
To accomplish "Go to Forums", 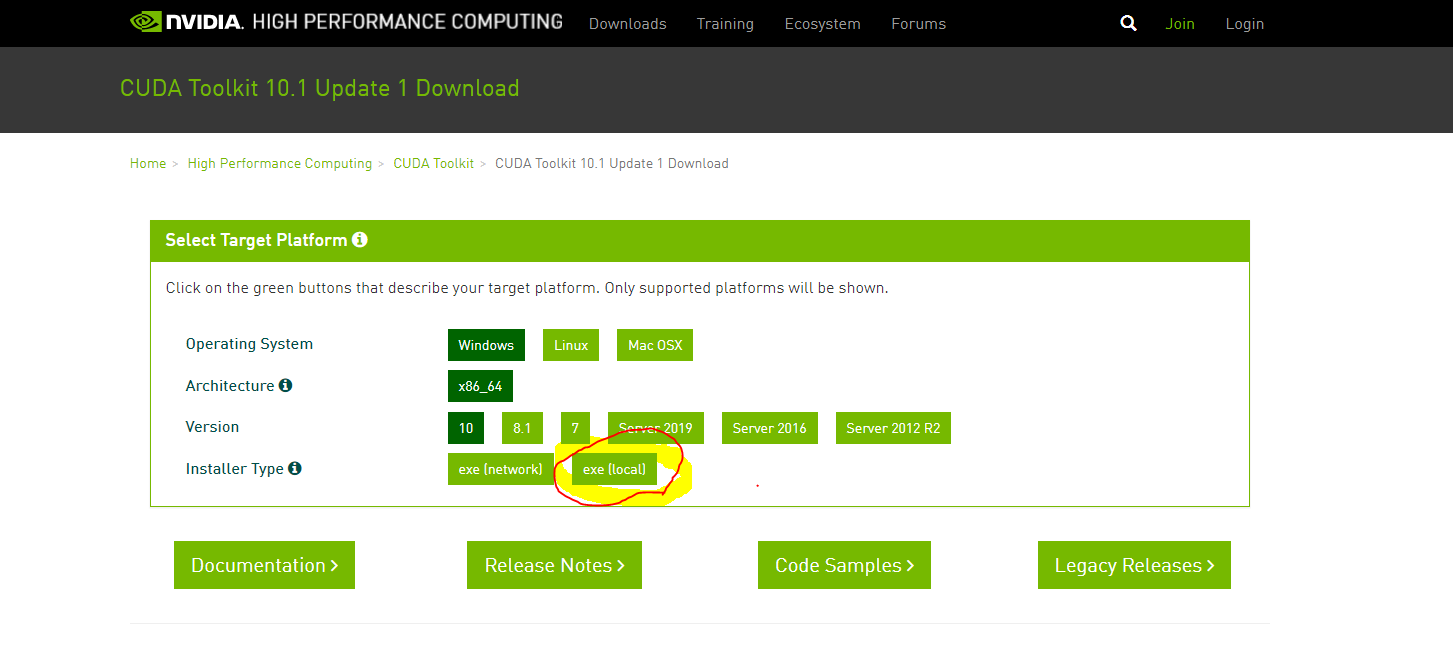I will point(918,24).
